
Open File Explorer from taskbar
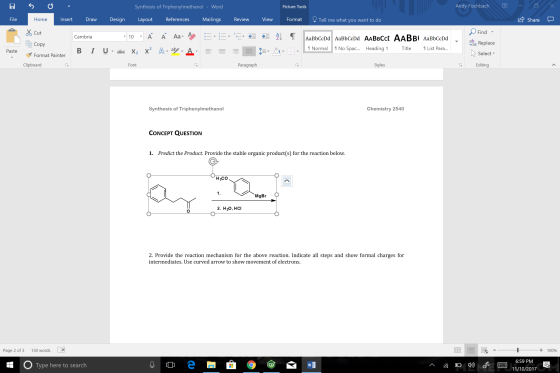(x=211, y=365)
